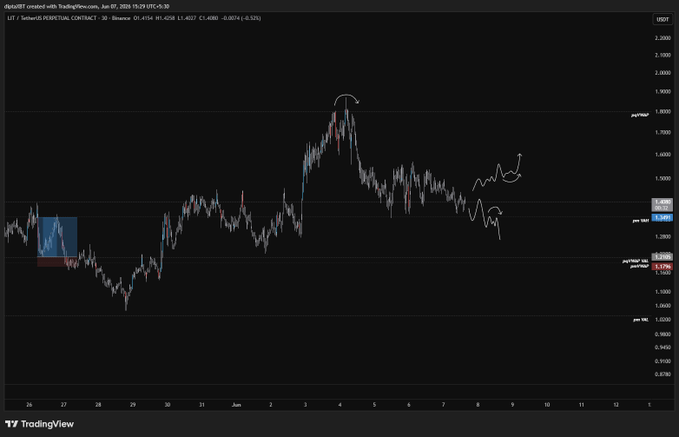Viewport: 679px width, 437px height.
Task: Click the C1.4080 close value in header
Action: coord(208,18)
